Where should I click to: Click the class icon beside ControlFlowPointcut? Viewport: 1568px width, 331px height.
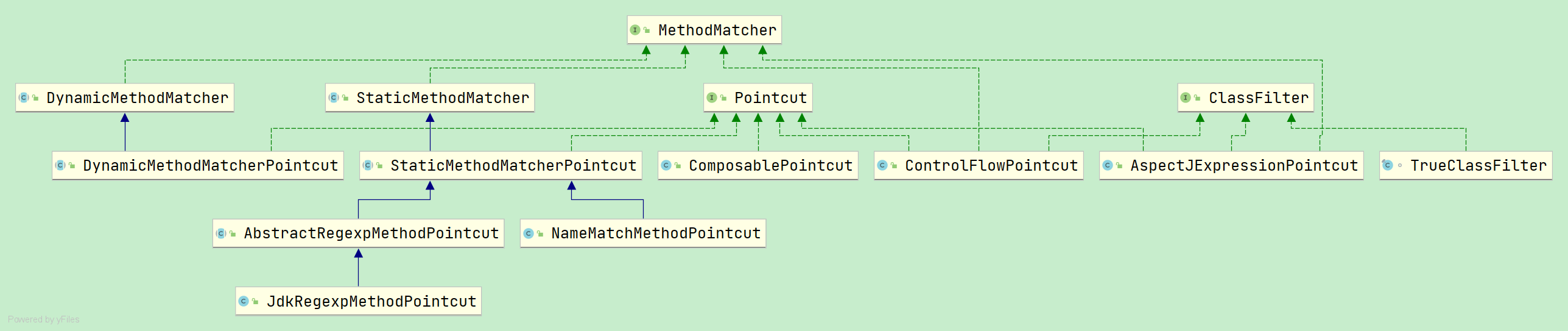882,165
